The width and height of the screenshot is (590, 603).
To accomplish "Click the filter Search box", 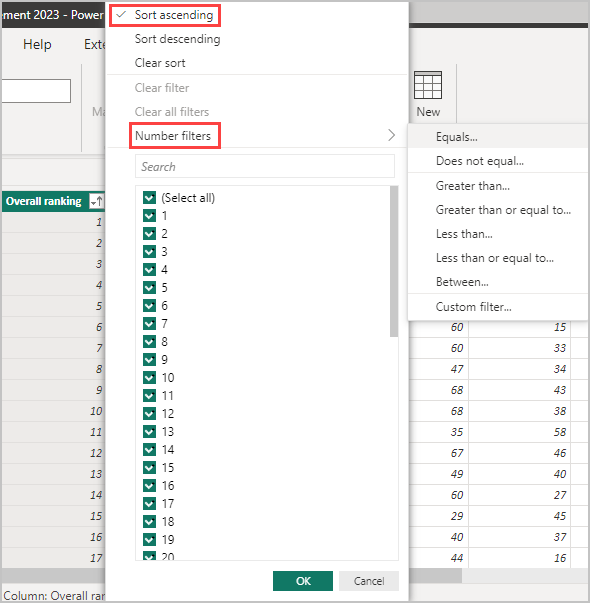I will [x=265, y=167].
